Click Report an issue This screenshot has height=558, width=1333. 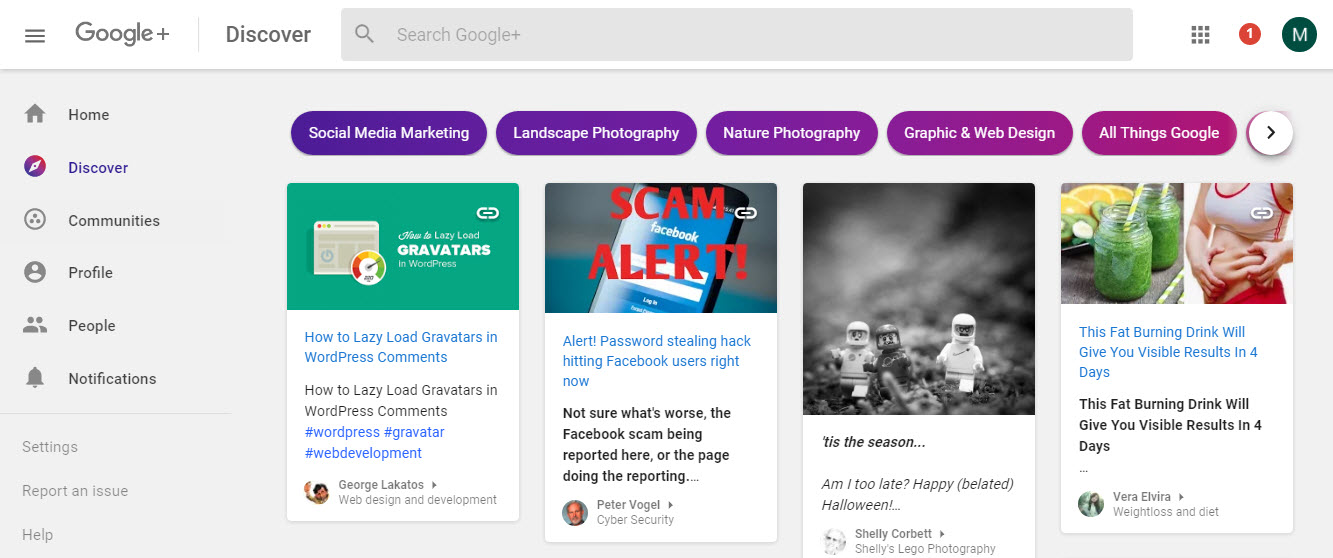[x=75, y=491]
